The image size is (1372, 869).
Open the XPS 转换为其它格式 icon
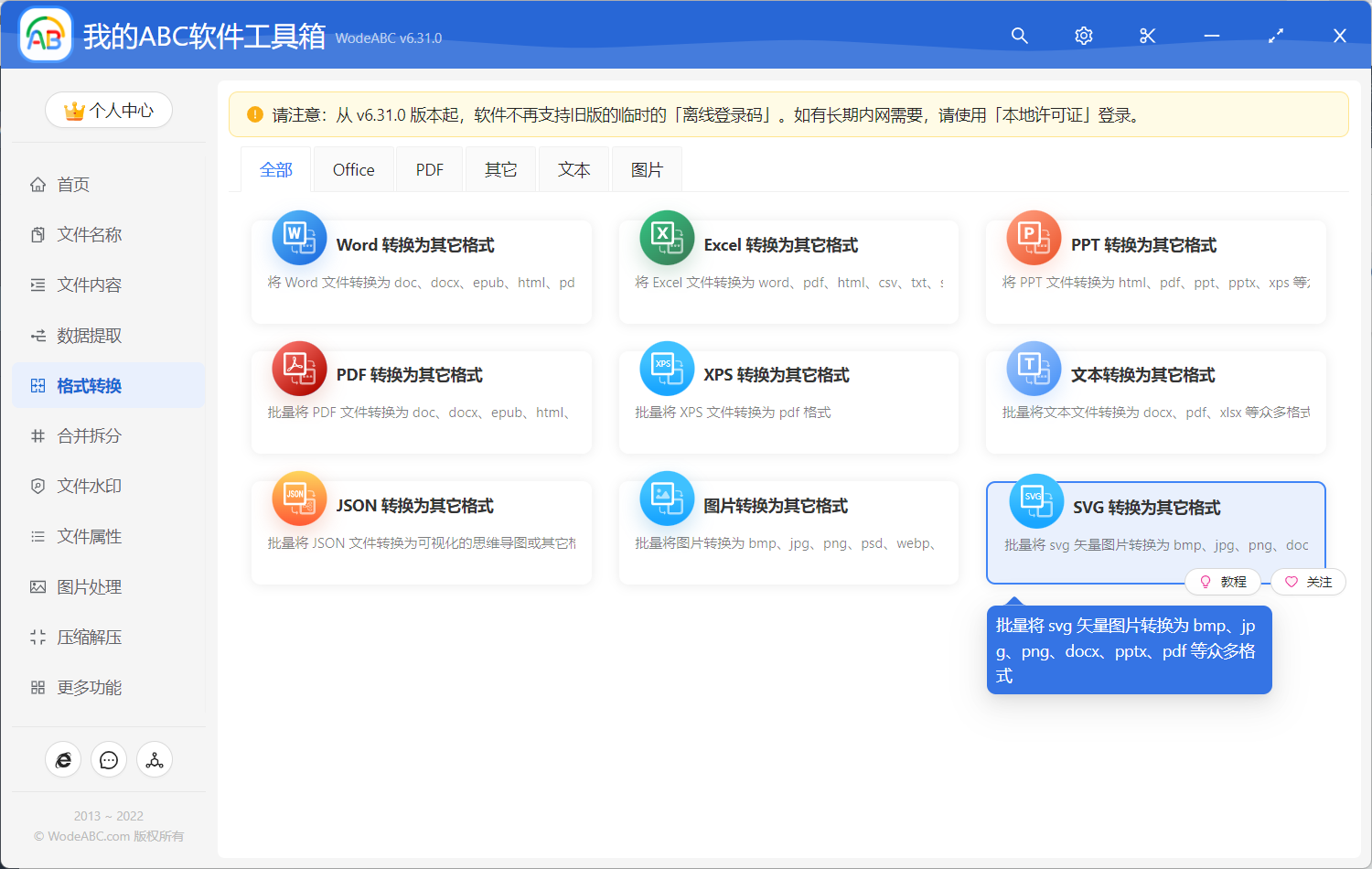tap(667, 367)
